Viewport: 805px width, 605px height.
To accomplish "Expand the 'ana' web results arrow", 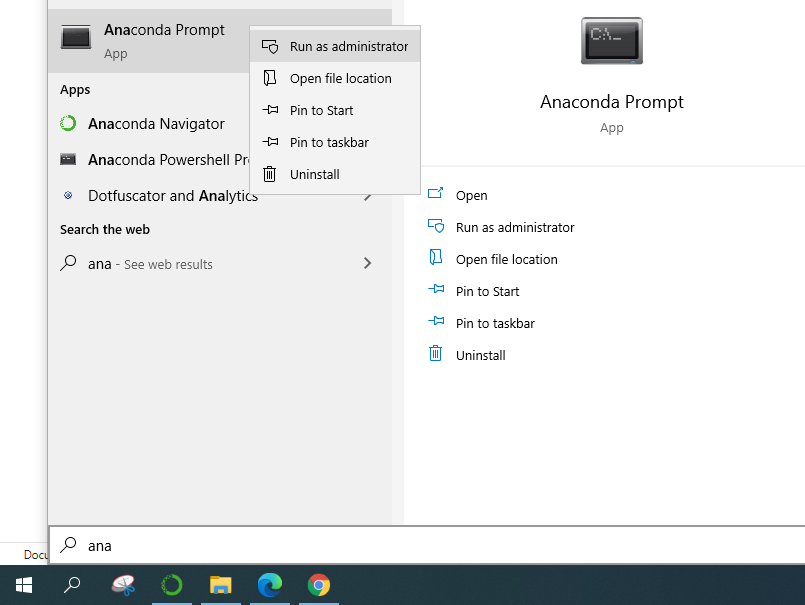I will click(367, 264).
